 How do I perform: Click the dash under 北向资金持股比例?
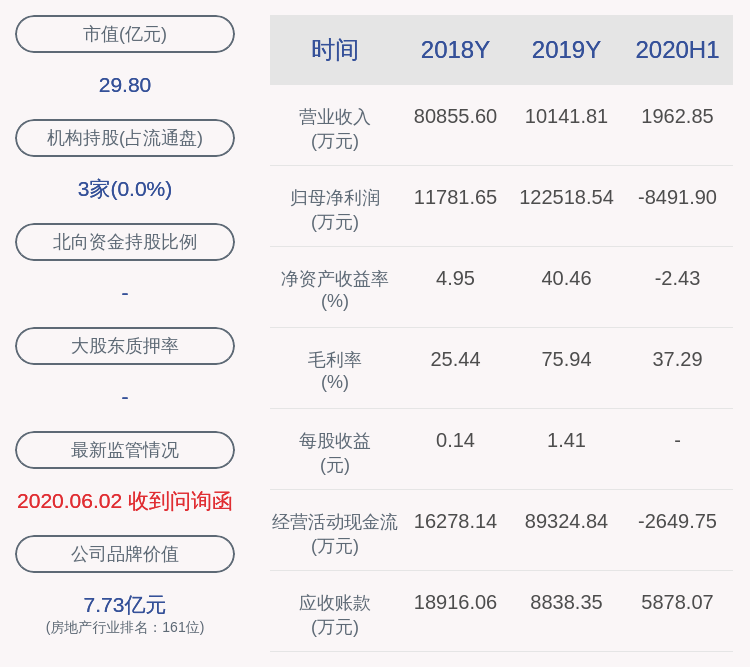tap(125, 293)
